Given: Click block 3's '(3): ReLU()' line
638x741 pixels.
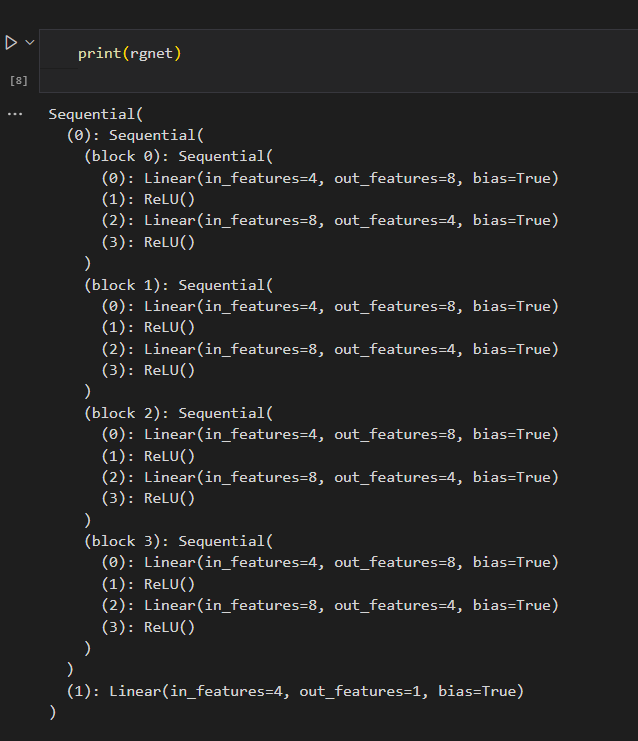Looking at the screenshot, I should (148, 628).
